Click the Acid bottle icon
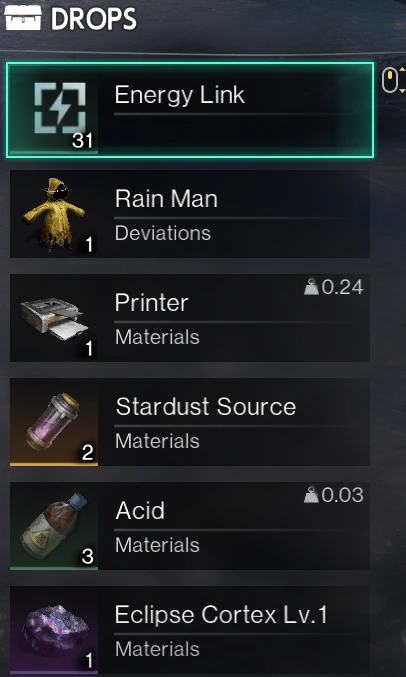Screen dimensions: 406x677 coord(53,526)
